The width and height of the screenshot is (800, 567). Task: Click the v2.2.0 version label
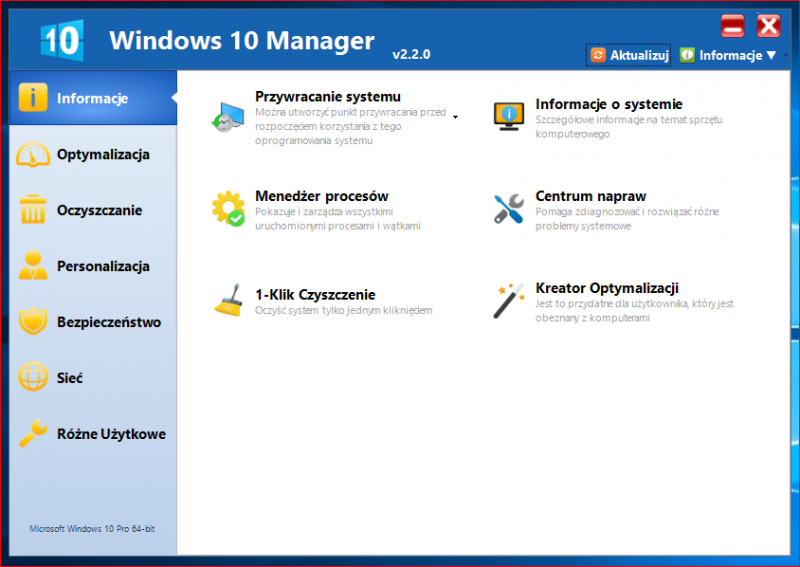click(x=411, y=54)
